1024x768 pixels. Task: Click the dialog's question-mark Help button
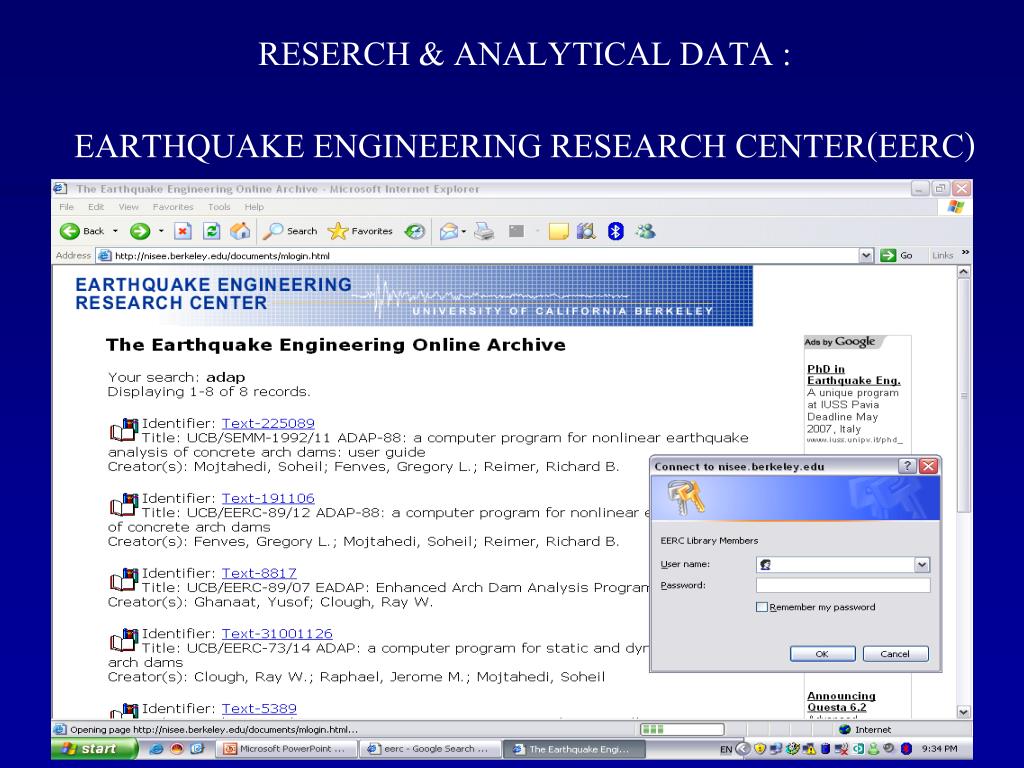(x=907, y=466)
